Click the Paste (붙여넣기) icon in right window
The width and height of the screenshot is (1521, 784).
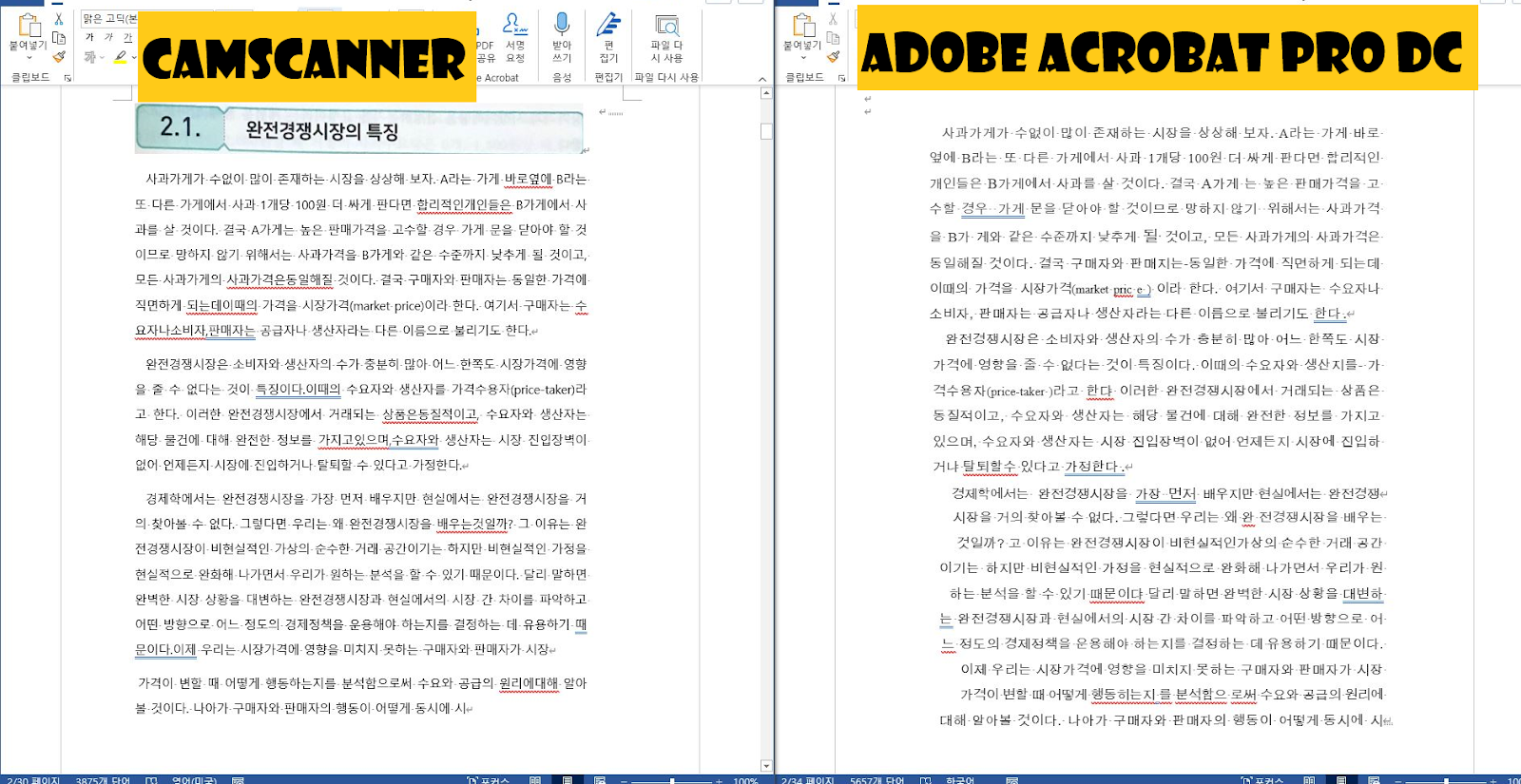click(x=803, y=26)
